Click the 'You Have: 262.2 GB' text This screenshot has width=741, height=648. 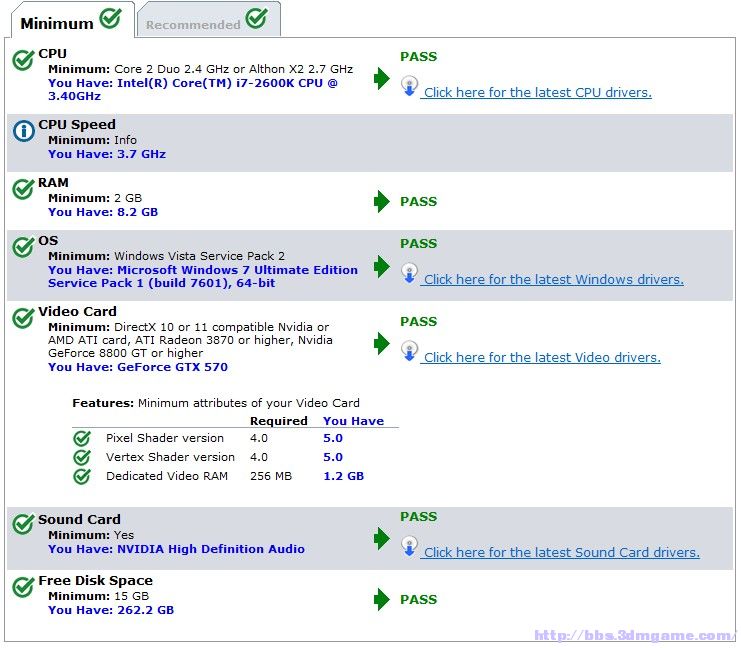click(111, 610)
